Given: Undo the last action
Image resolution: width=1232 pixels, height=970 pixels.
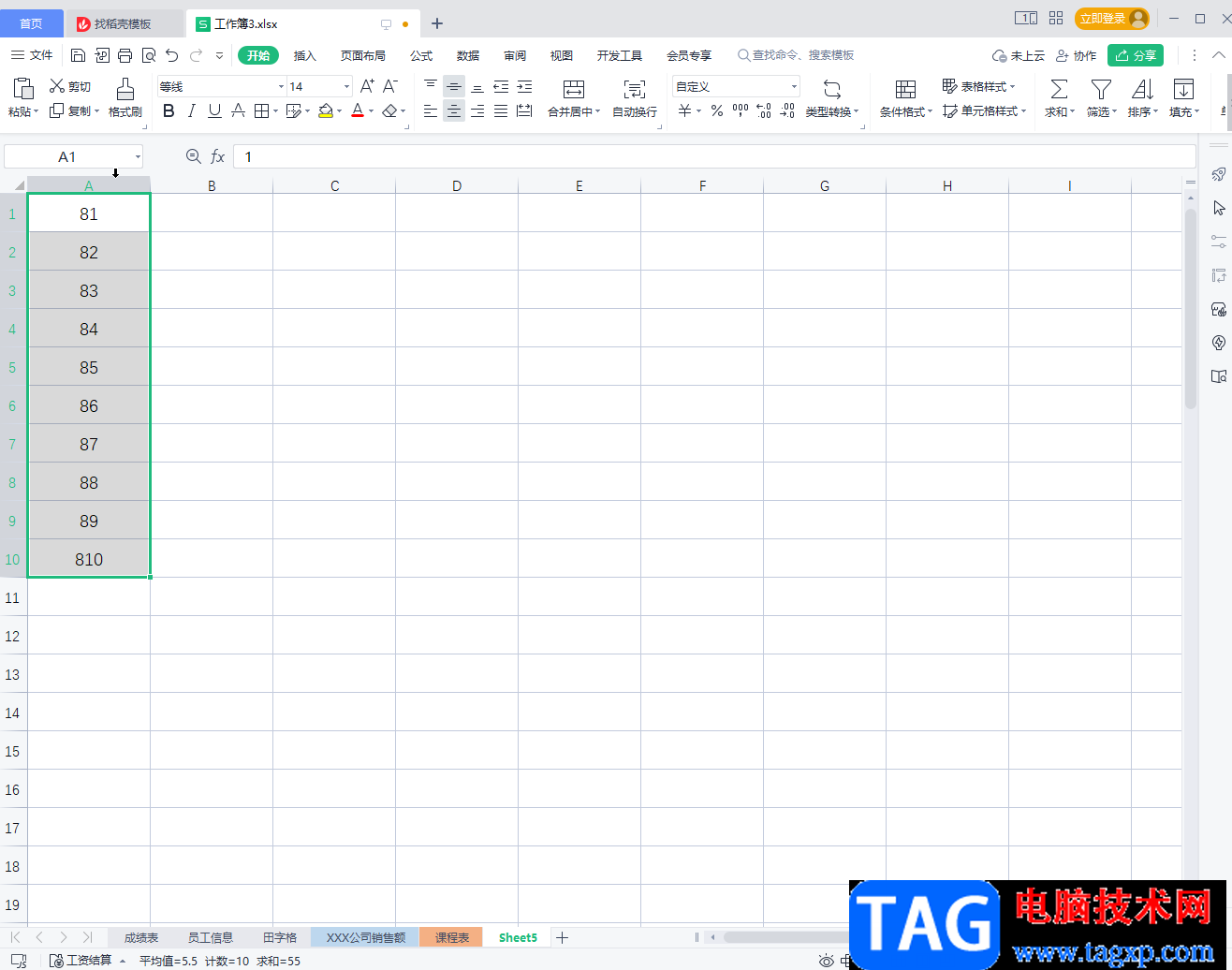Looking at the screenshot, I should [171, 55].
